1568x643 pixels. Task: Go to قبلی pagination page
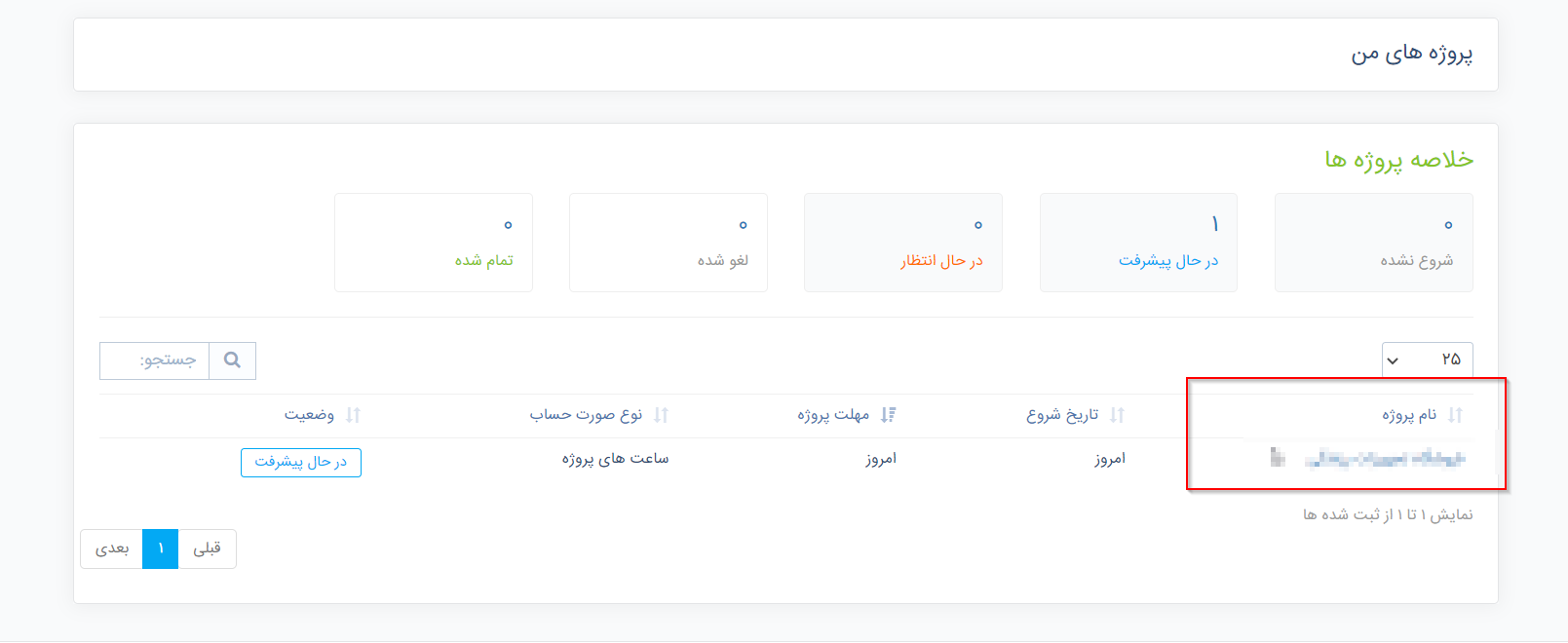click(x=207, y=548)
